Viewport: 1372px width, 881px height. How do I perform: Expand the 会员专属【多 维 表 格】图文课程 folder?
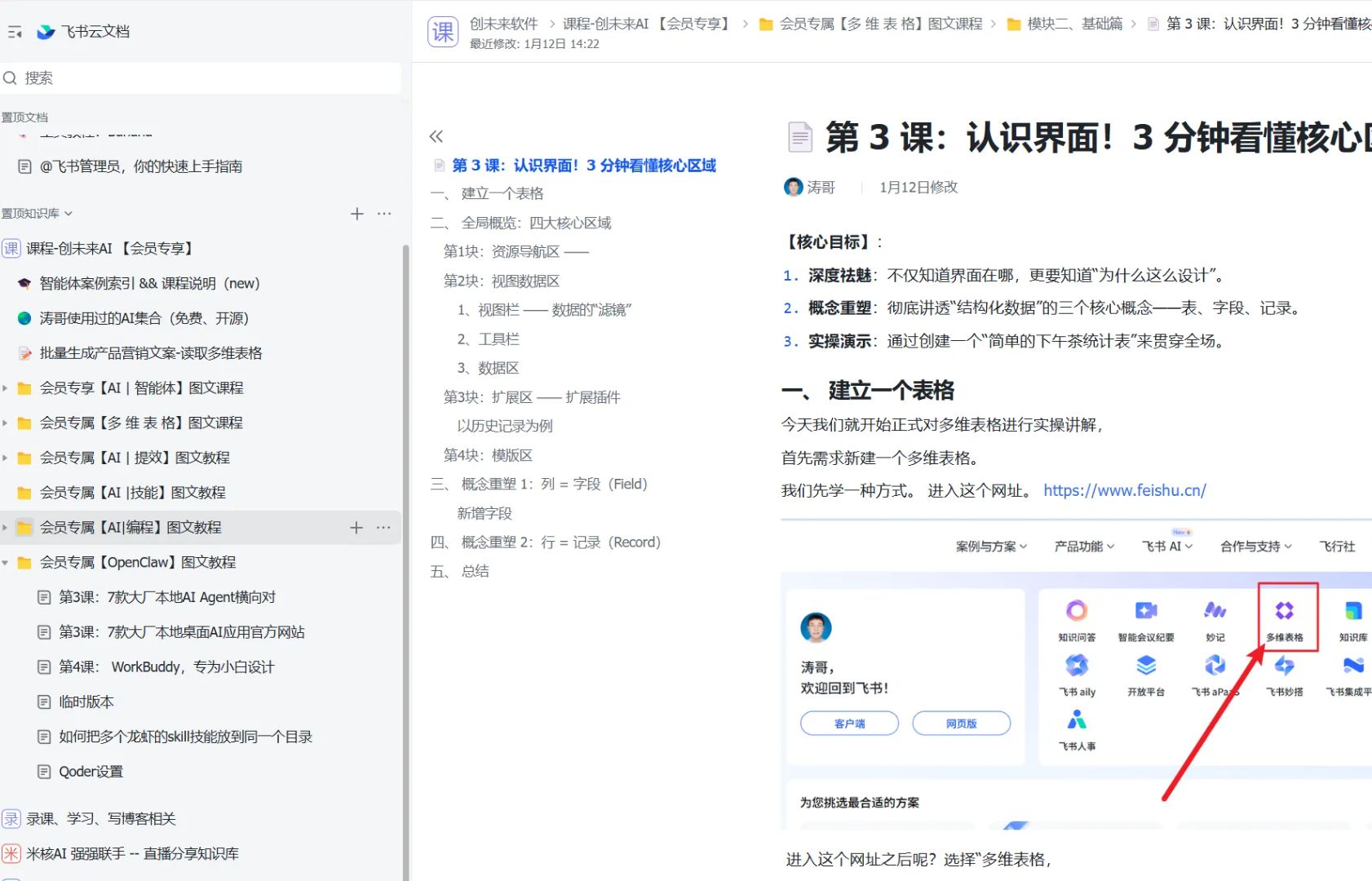(x=6, y=423)
